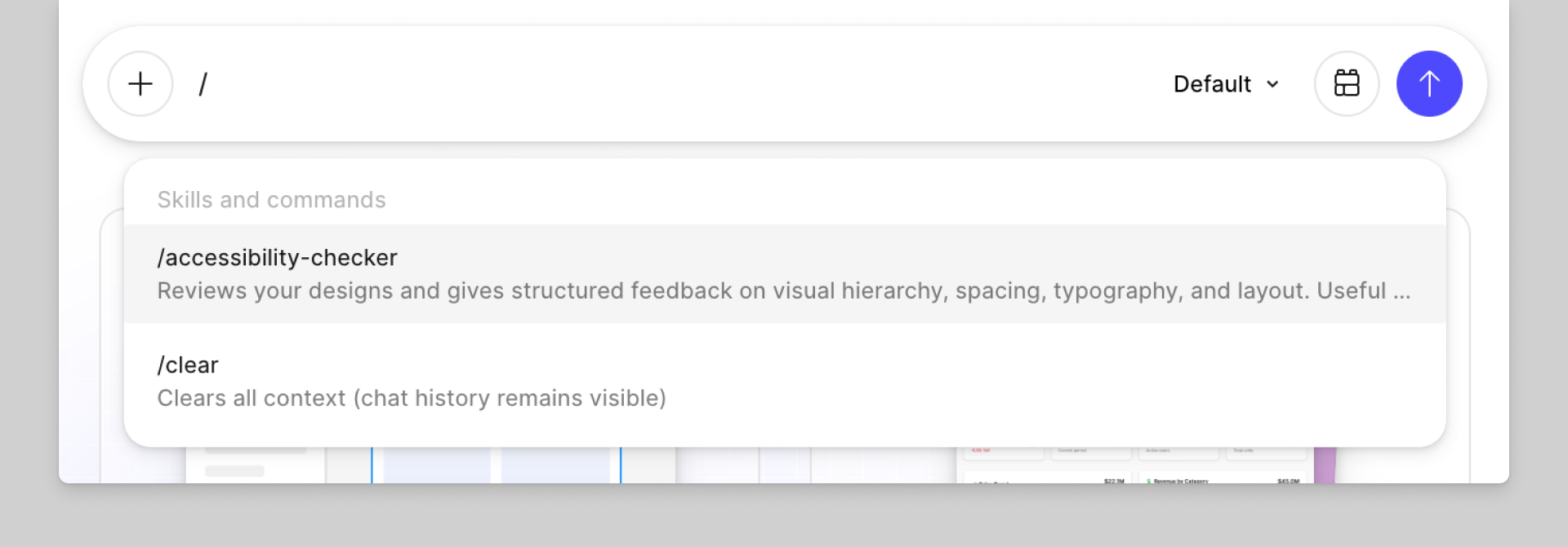Click the plus add attachment button
The image size is (1568, 547).
click(x=140, y=84)
